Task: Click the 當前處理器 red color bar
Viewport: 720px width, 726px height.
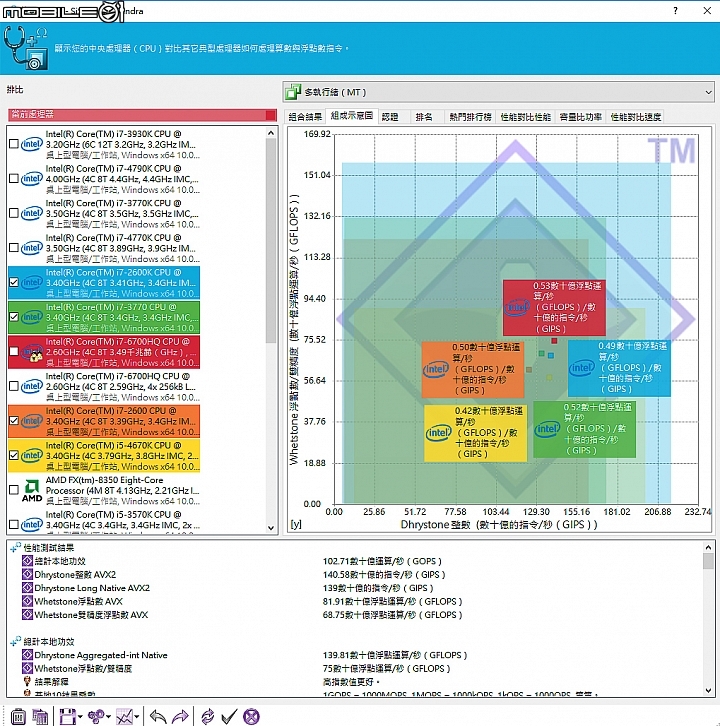Action: pos(142,114)
